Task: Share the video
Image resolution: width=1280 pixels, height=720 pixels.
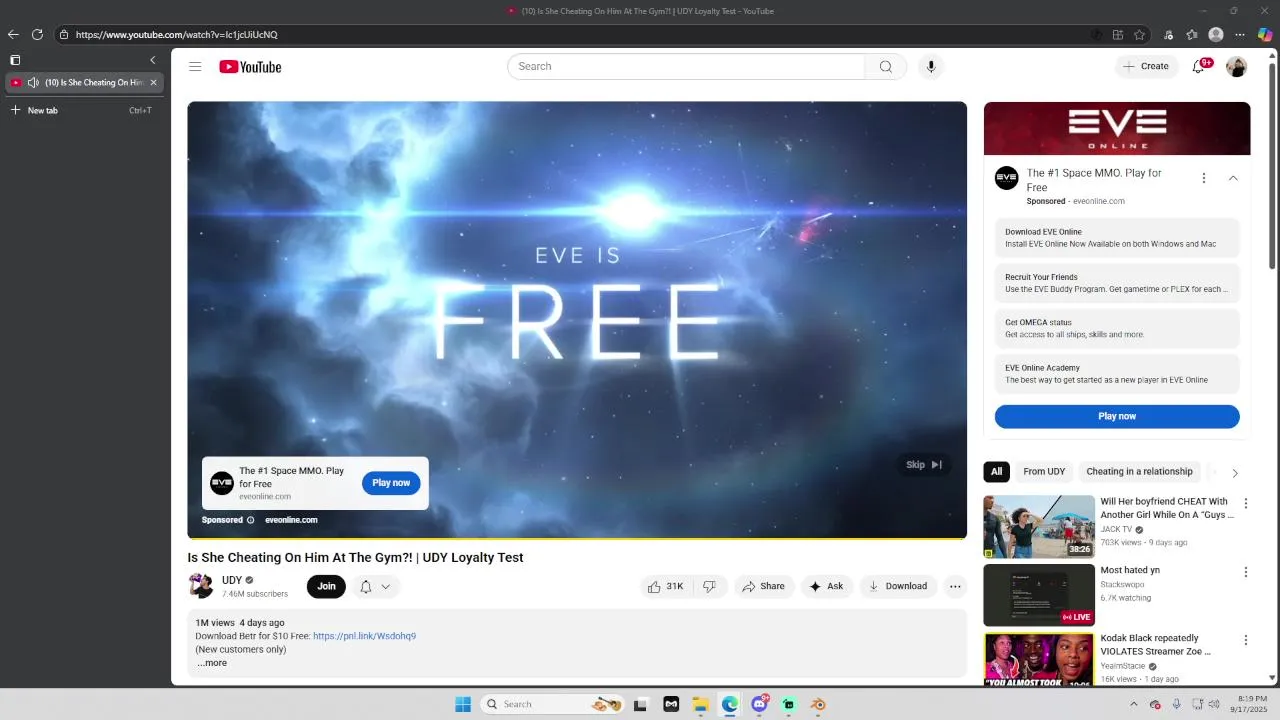Action: (763, 586)
